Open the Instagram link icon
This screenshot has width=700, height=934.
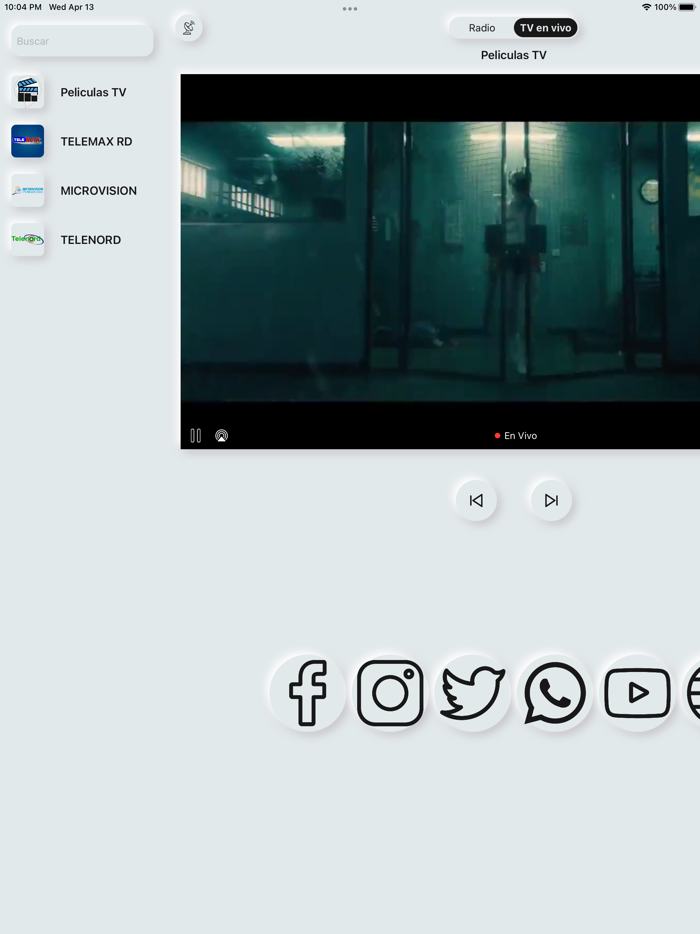coord(390,693)
